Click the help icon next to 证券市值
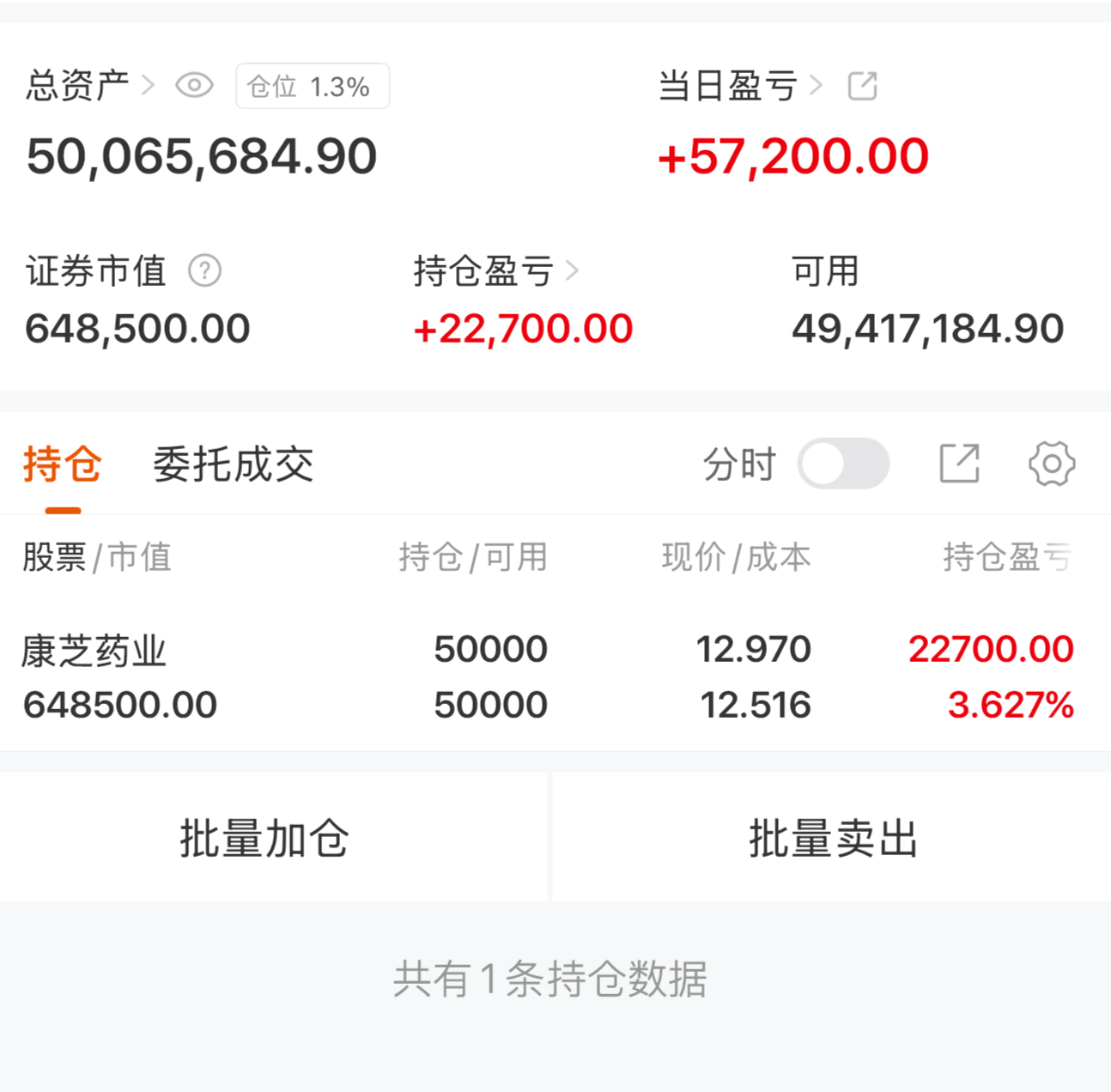Image resolution: width=1111 pixels, height=1092 pixels. (x=204, y=271)
